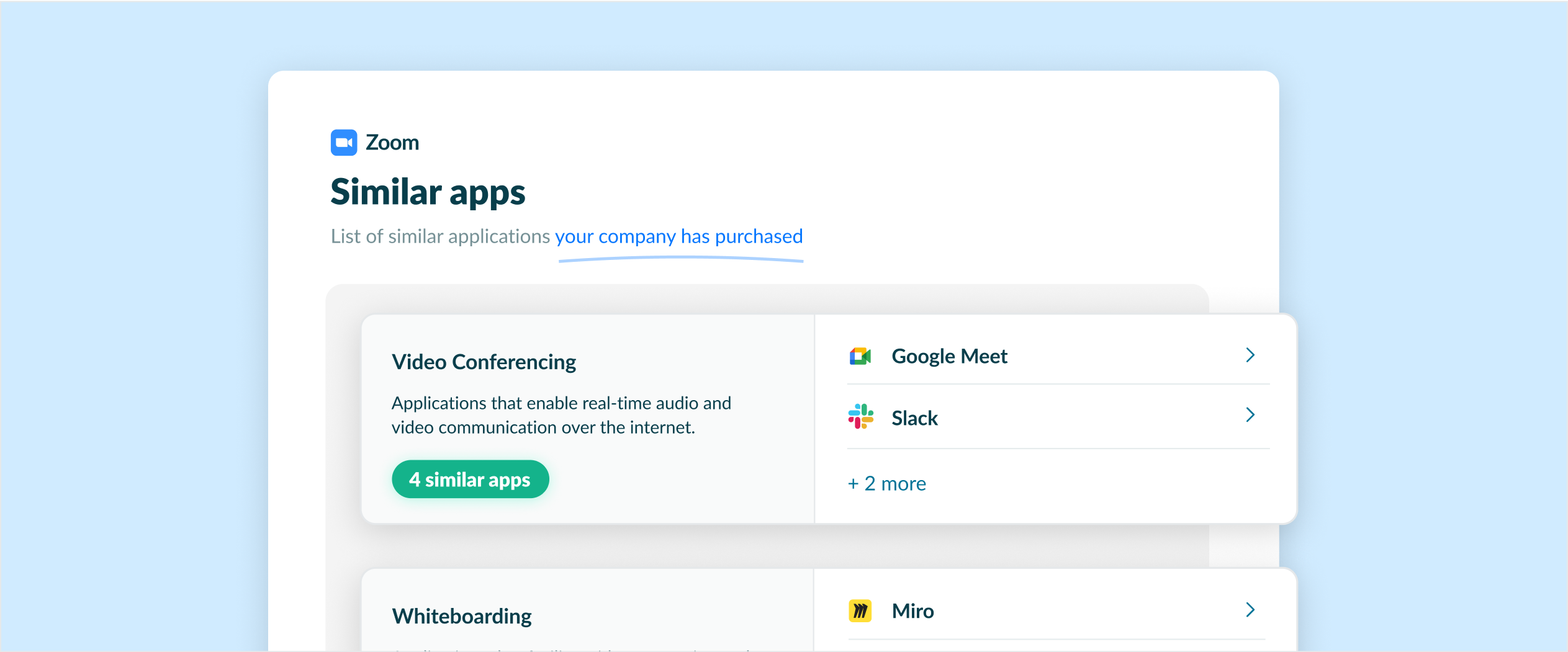Image resolution: width=1568 pixels, height=652 pixels.
Task: Click the 'Zoom' app name text
Action: point(392,143)
